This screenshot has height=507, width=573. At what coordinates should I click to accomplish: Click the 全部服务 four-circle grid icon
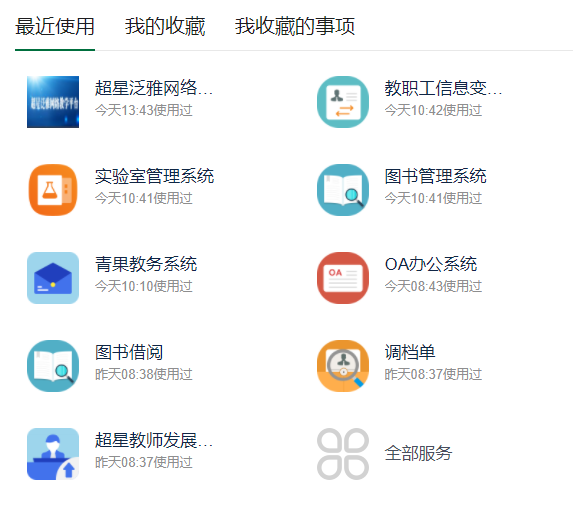(343, 454)
